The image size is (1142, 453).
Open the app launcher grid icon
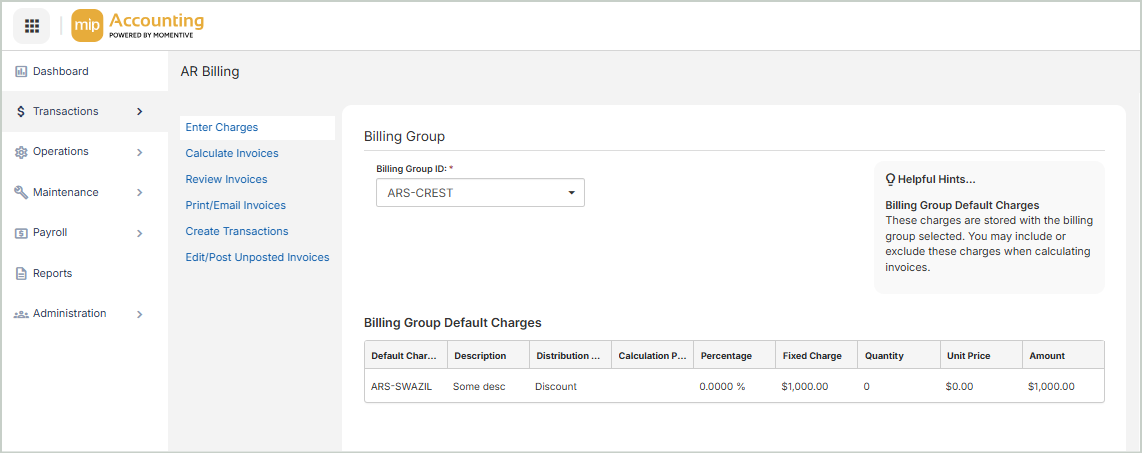click(31, 26)
